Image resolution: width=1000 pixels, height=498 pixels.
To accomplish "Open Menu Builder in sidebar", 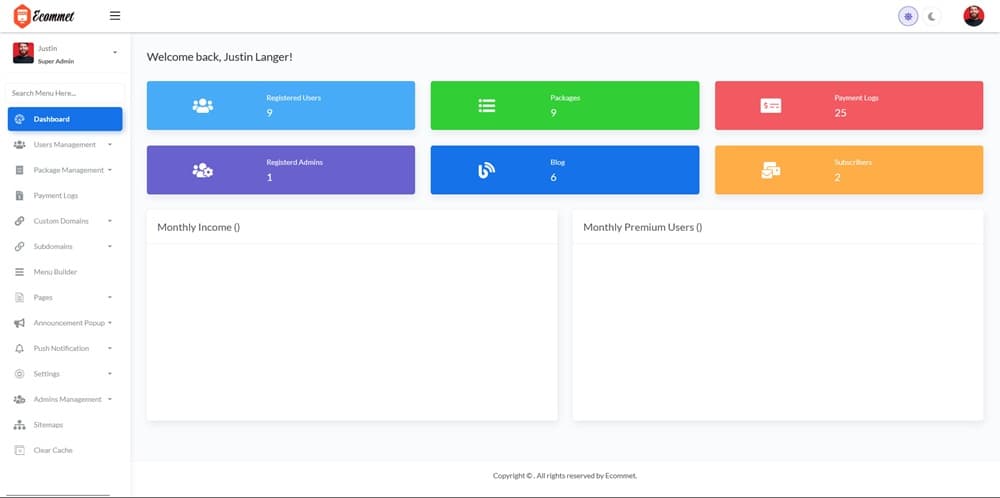I will coord(55,272).
